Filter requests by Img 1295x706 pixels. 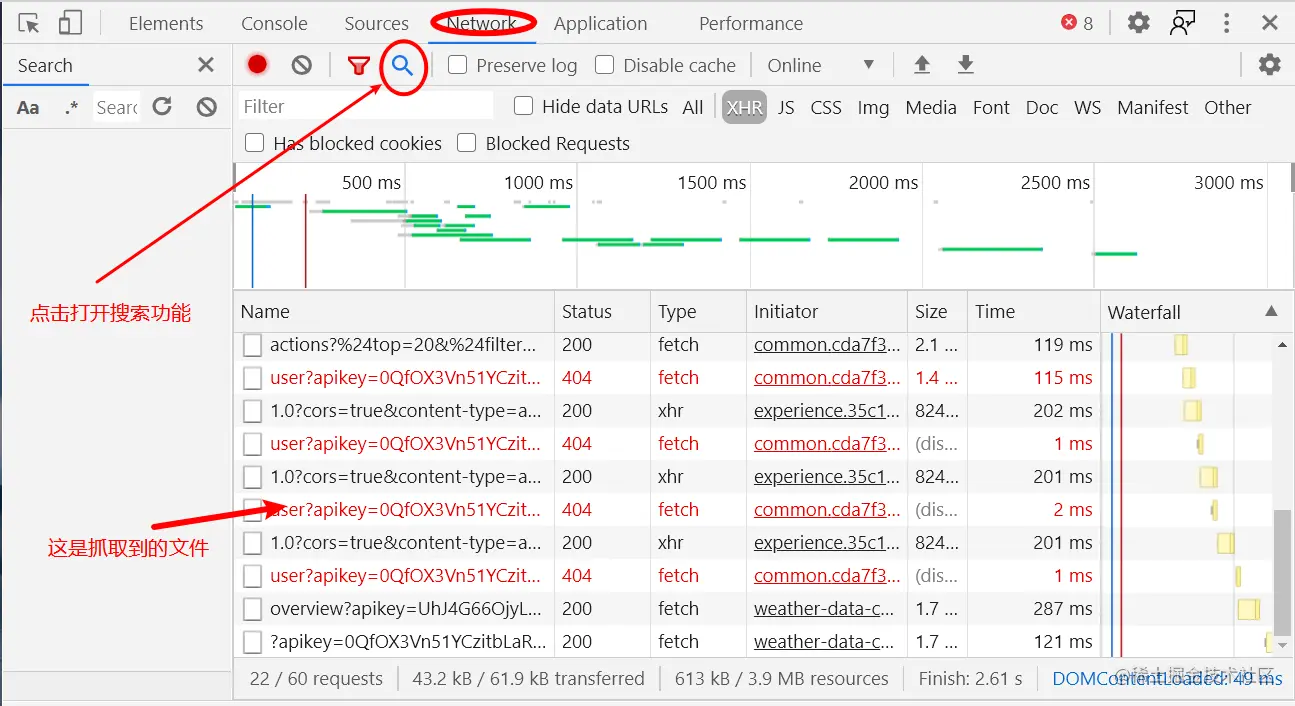[x=873, y=107]
